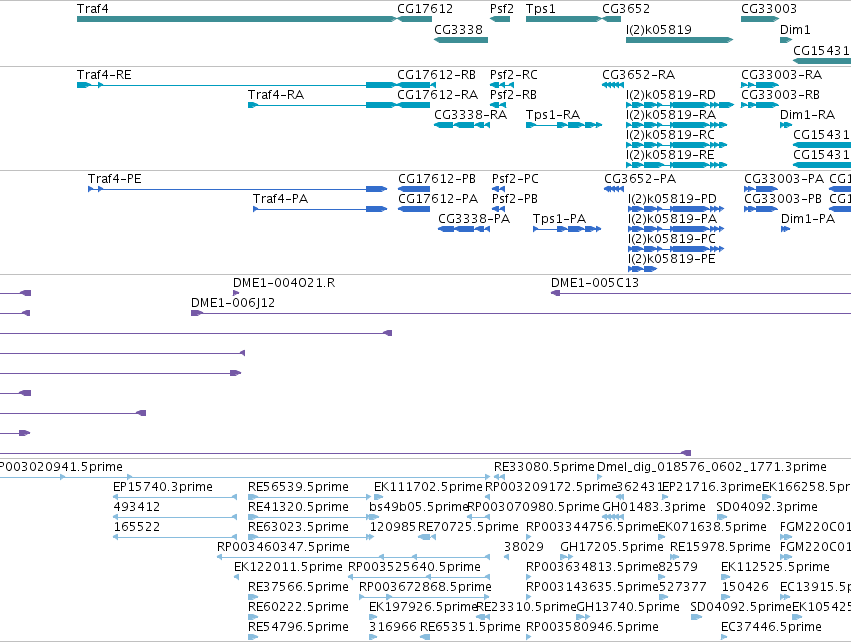Click the CG3652-RA transcript label
The height and width of the screenshot is (642, 851).
638,75
